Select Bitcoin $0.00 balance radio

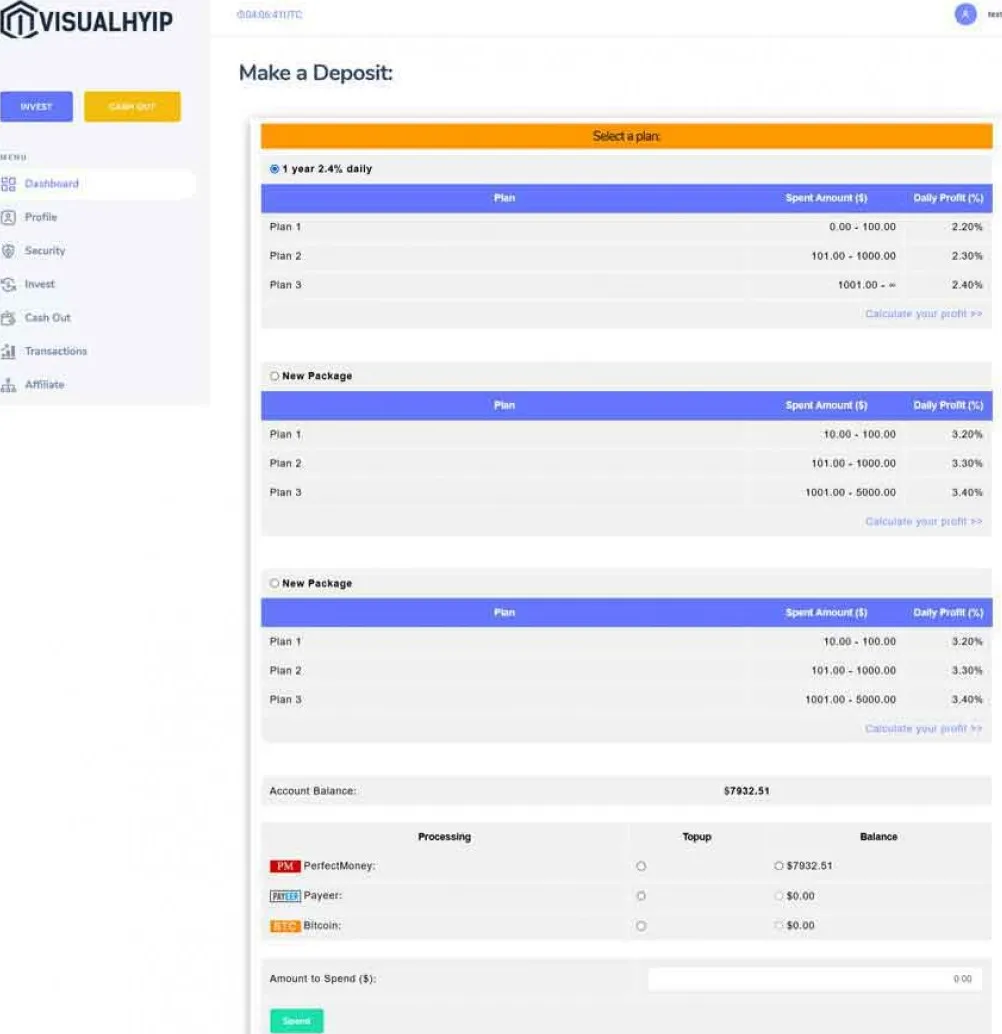tap(778, 925)
